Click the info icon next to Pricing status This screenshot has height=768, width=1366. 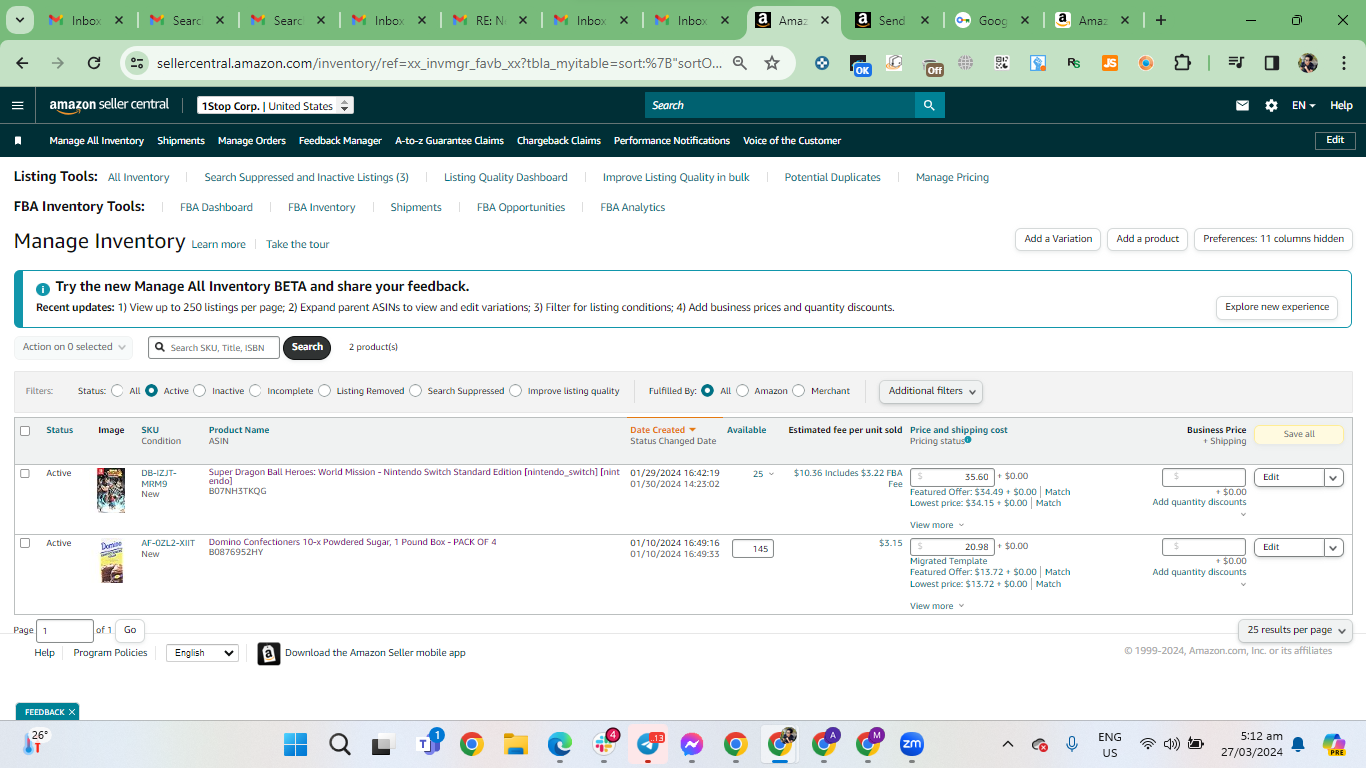coord(968,440)
